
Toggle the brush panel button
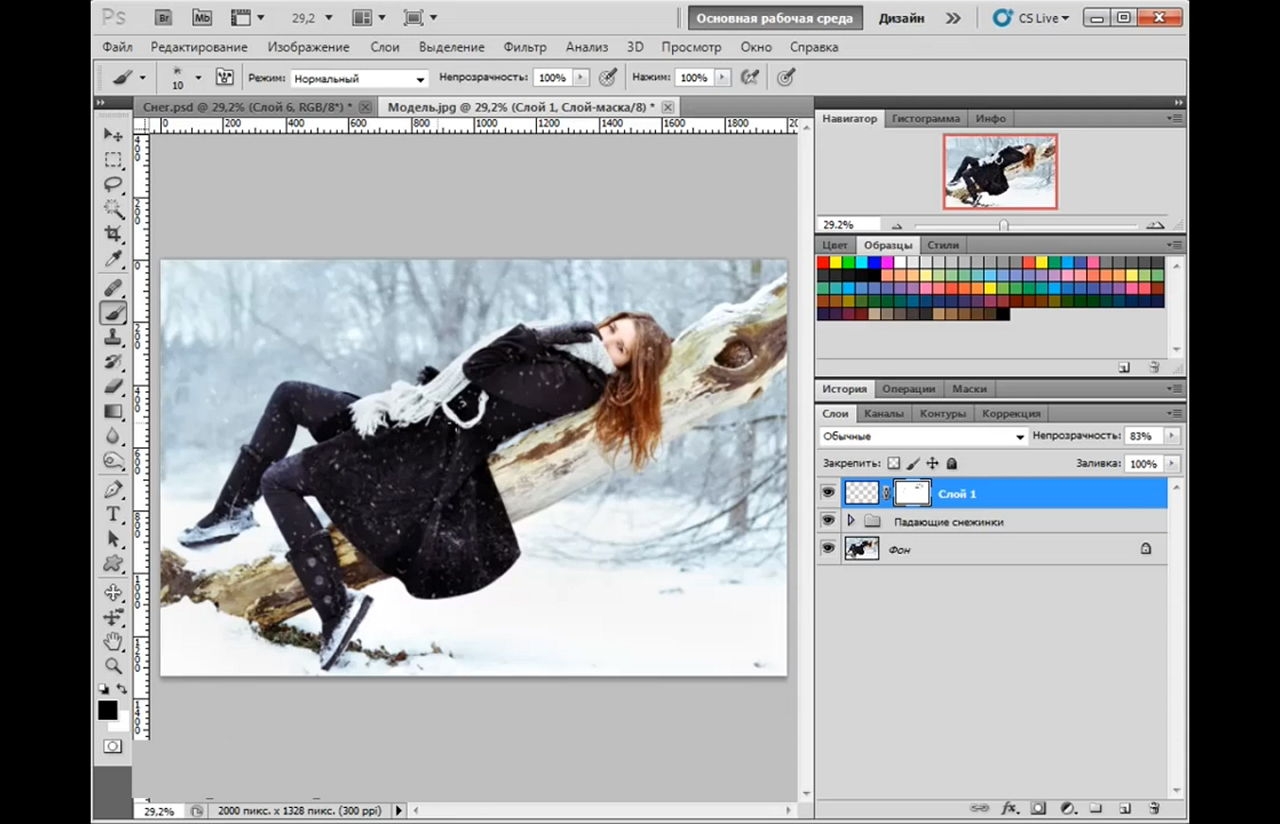225,77
